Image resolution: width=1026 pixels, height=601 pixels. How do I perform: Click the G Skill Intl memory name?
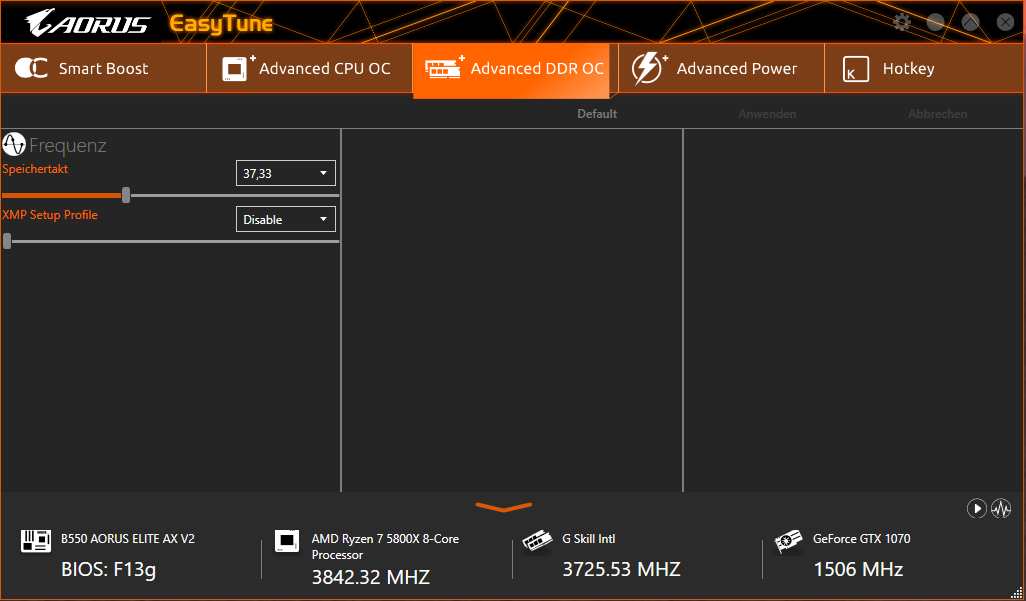(x=588, y=539)
